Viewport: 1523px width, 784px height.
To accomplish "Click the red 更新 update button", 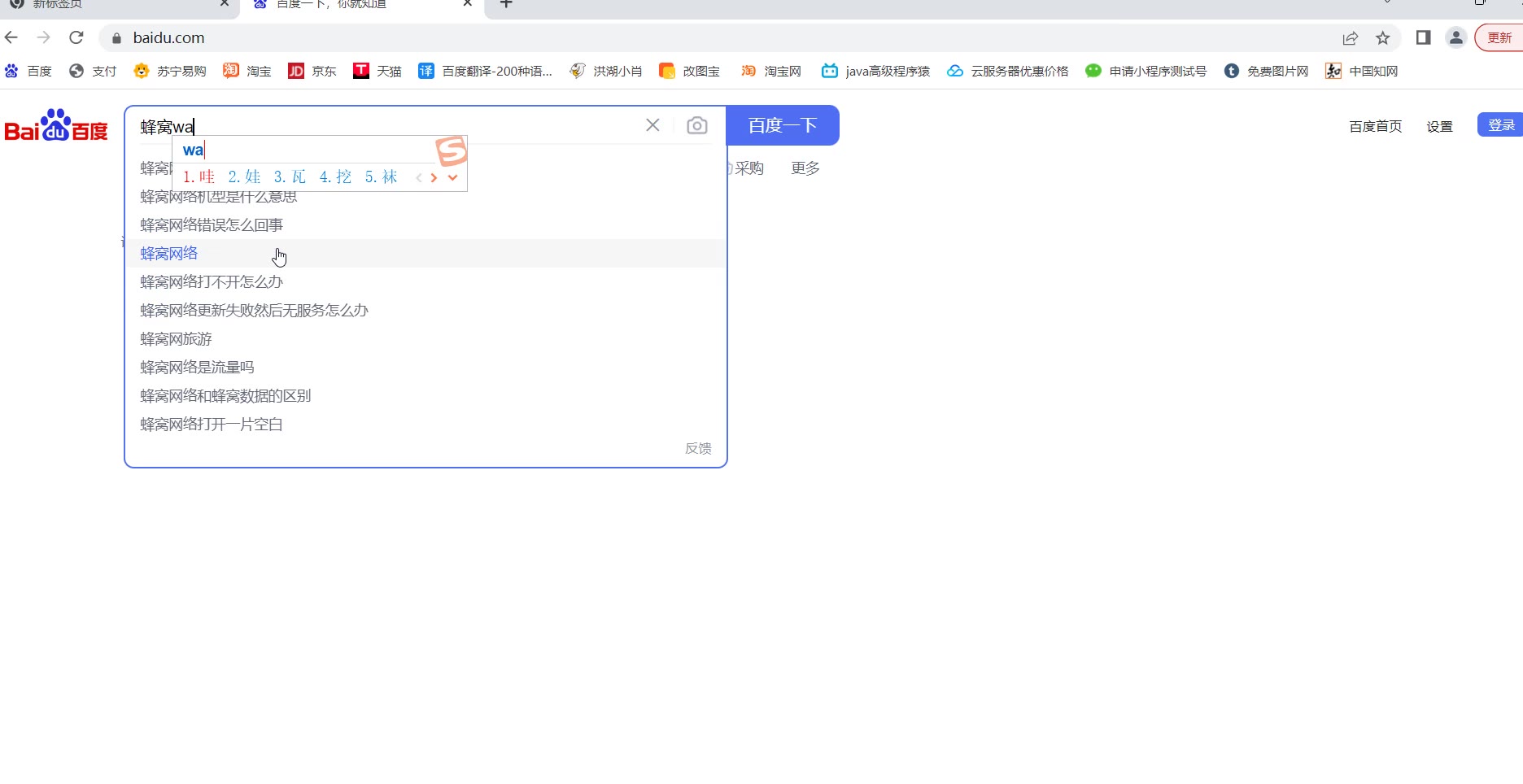I will point(1499,38).
